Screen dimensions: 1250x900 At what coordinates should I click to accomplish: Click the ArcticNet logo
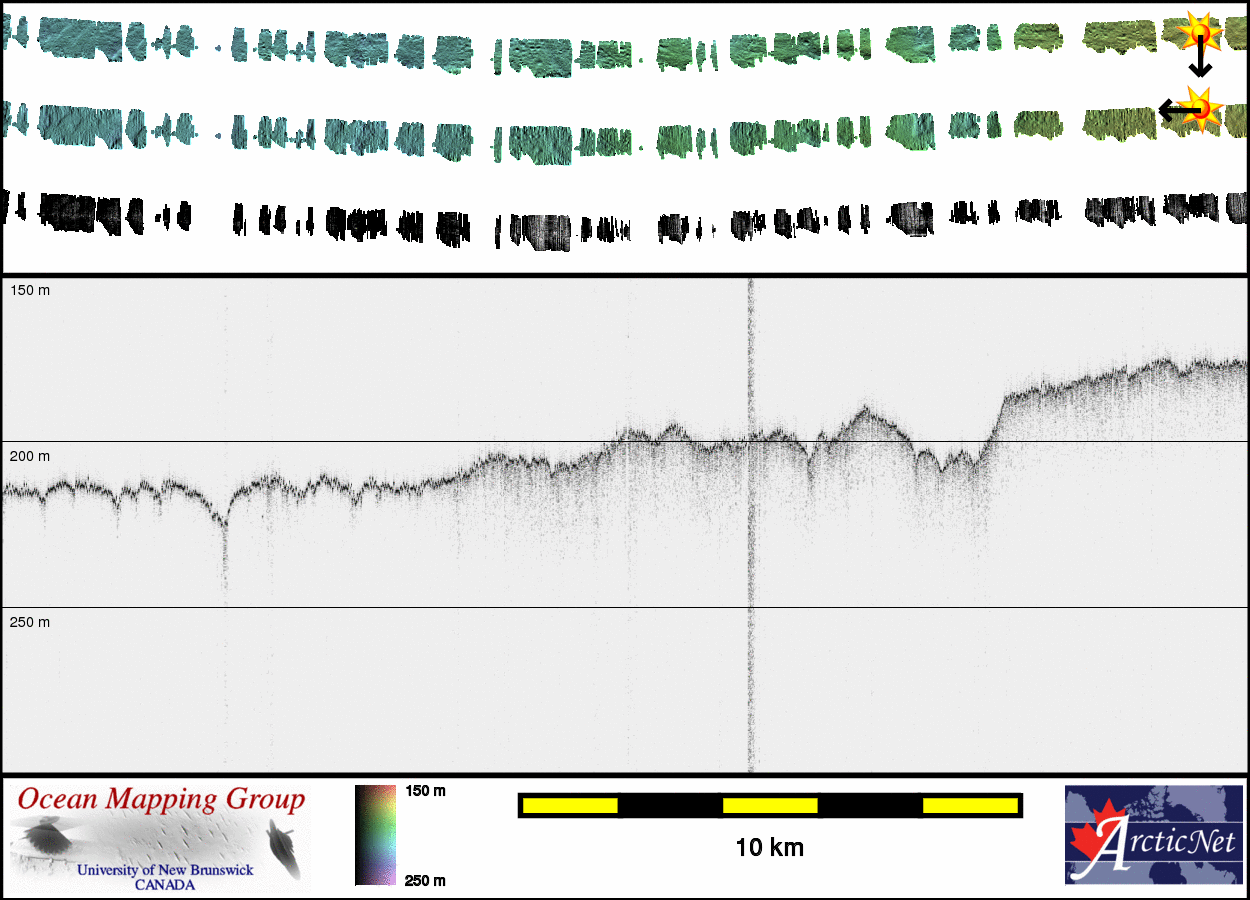pyautogui.click(x=1153, y=835)
